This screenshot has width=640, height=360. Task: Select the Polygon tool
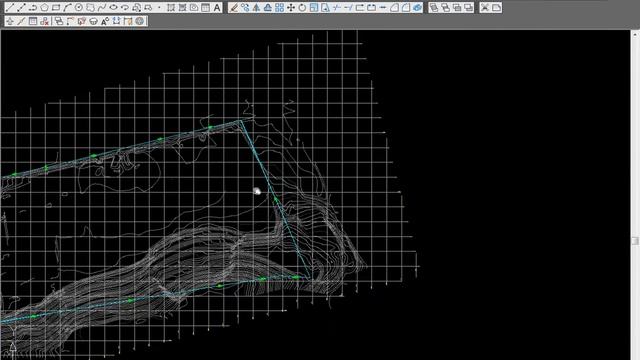click(x=44, y=8)
